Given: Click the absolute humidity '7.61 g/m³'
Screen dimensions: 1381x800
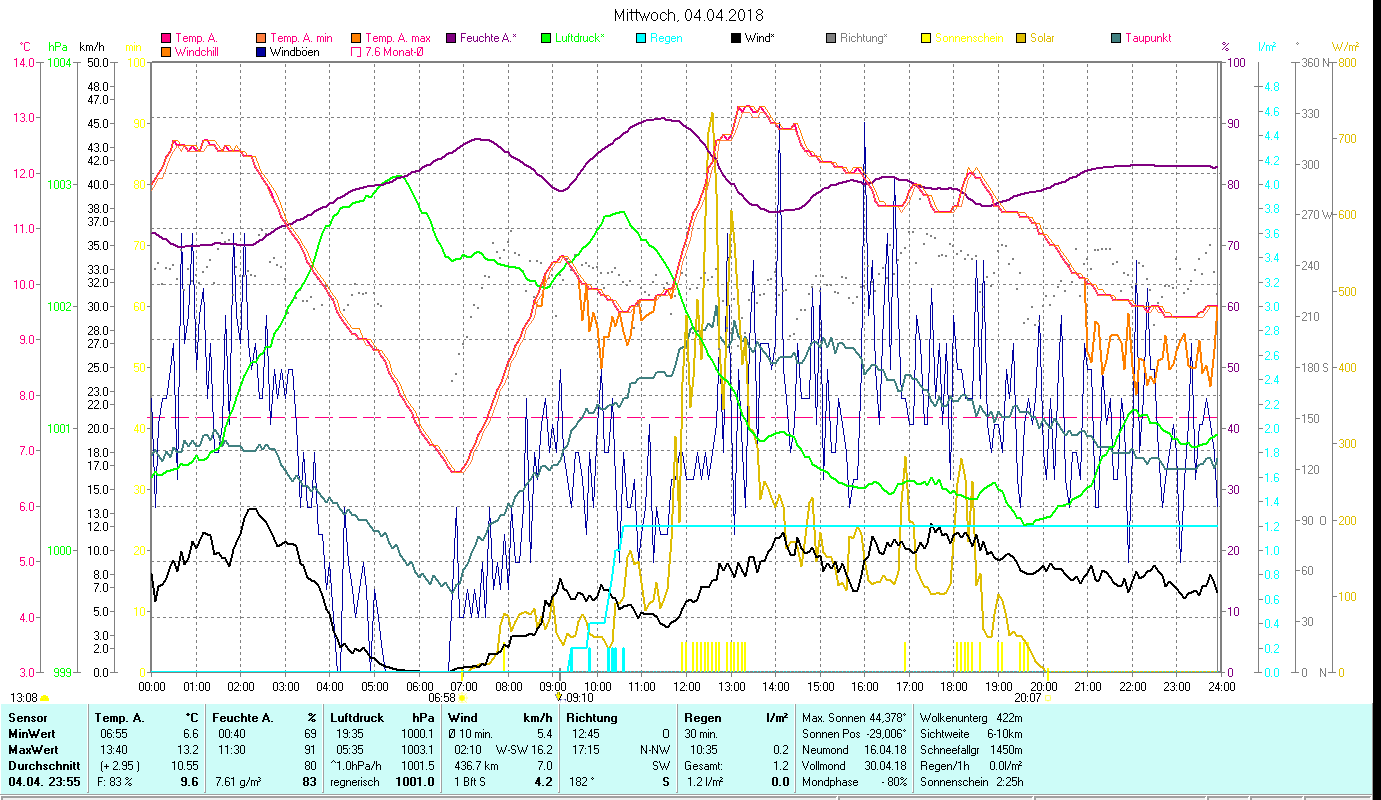Looking at the screenshot, I should click(238, 782).
